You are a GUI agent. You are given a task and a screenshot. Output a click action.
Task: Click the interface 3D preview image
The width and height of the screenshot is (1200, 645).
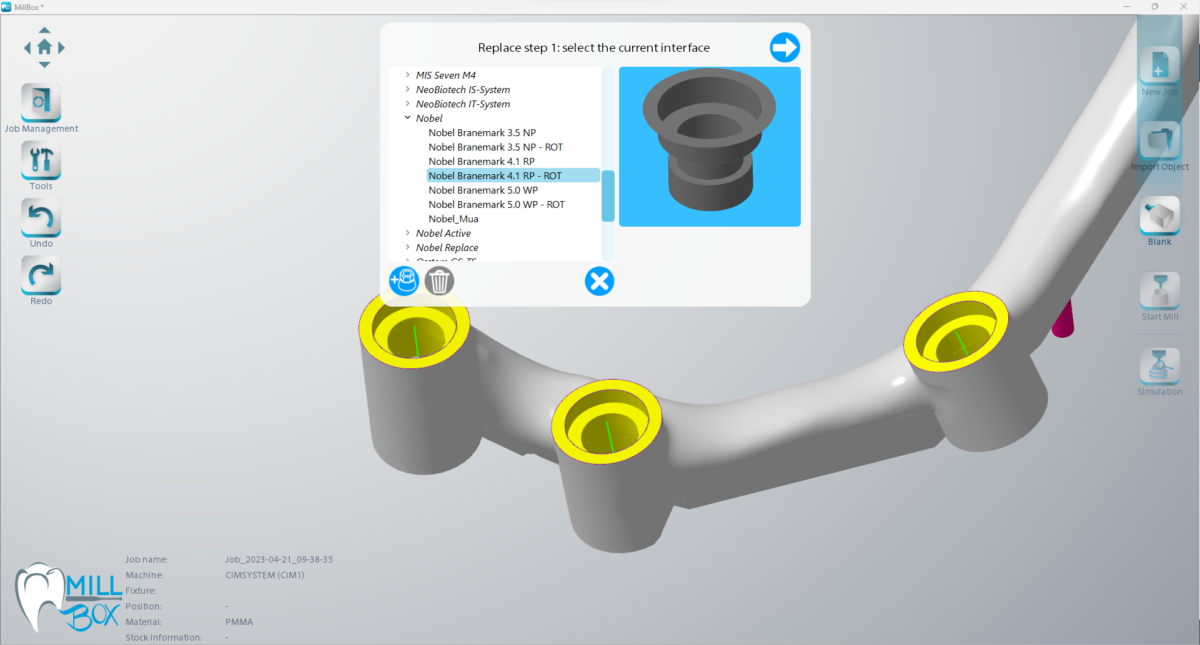coord(710,147)
